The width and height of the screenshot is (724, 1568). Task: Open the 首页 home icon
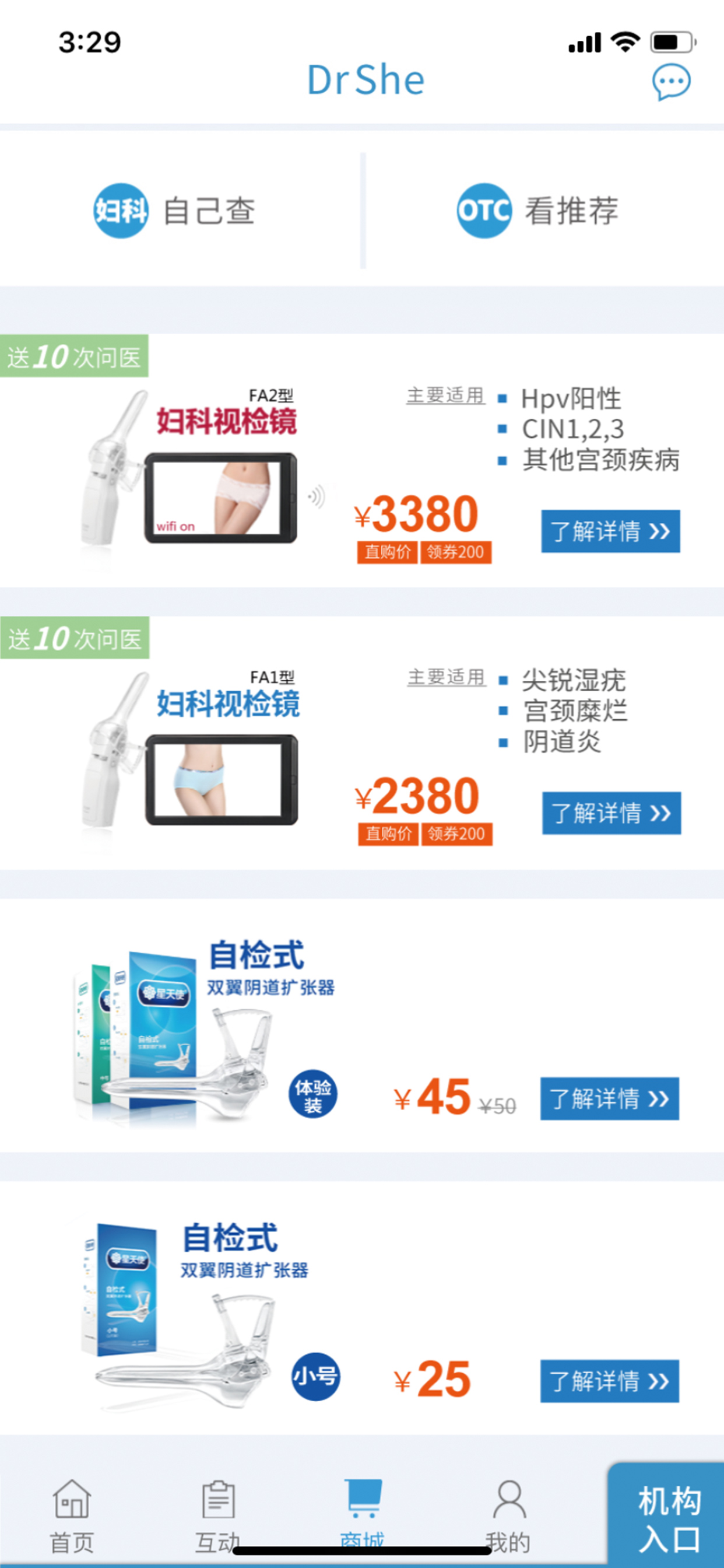[72, 1499]
